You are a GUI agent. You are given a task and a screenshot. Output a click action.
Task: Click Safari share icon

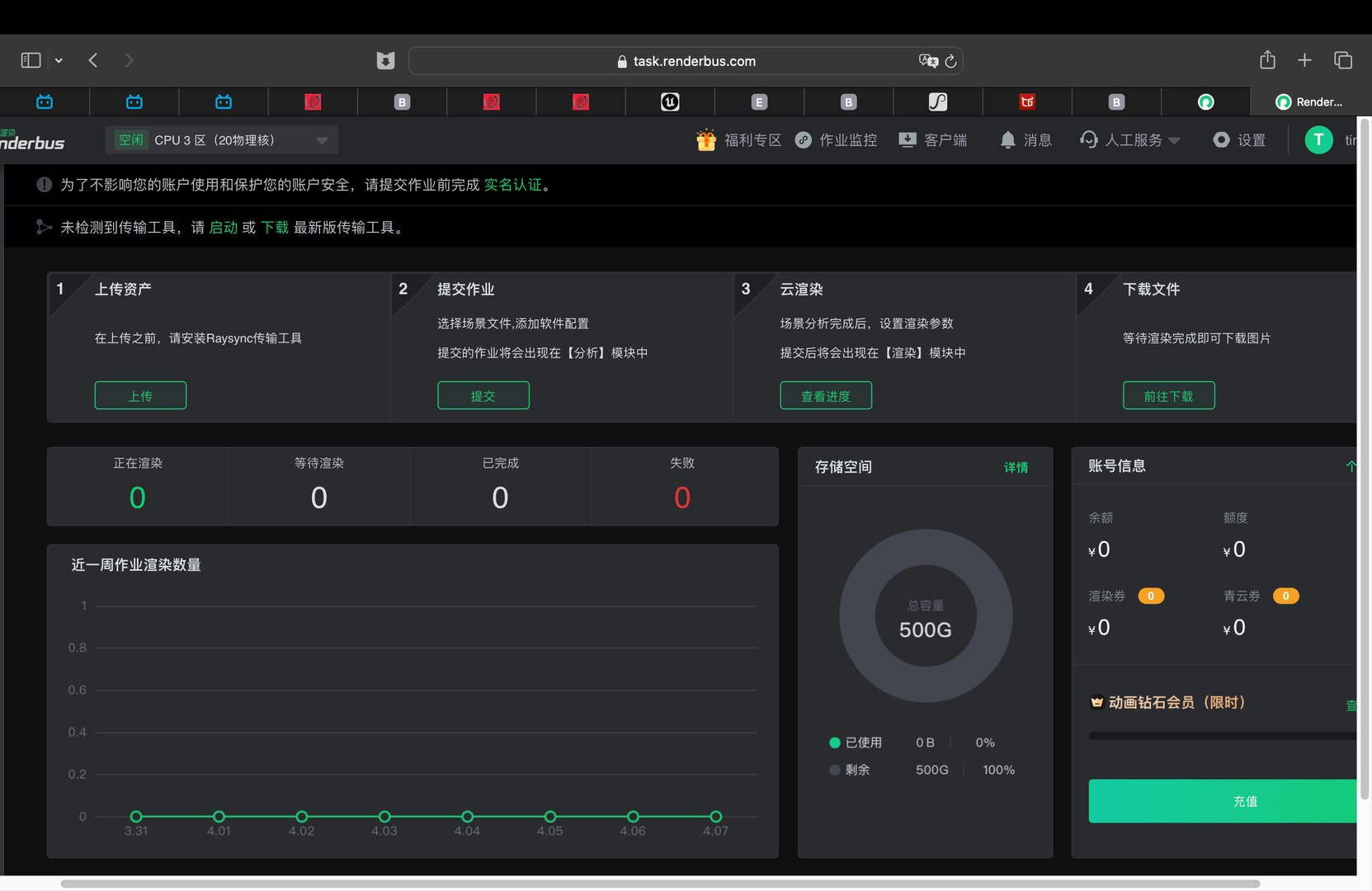(x=1268, y=60)
